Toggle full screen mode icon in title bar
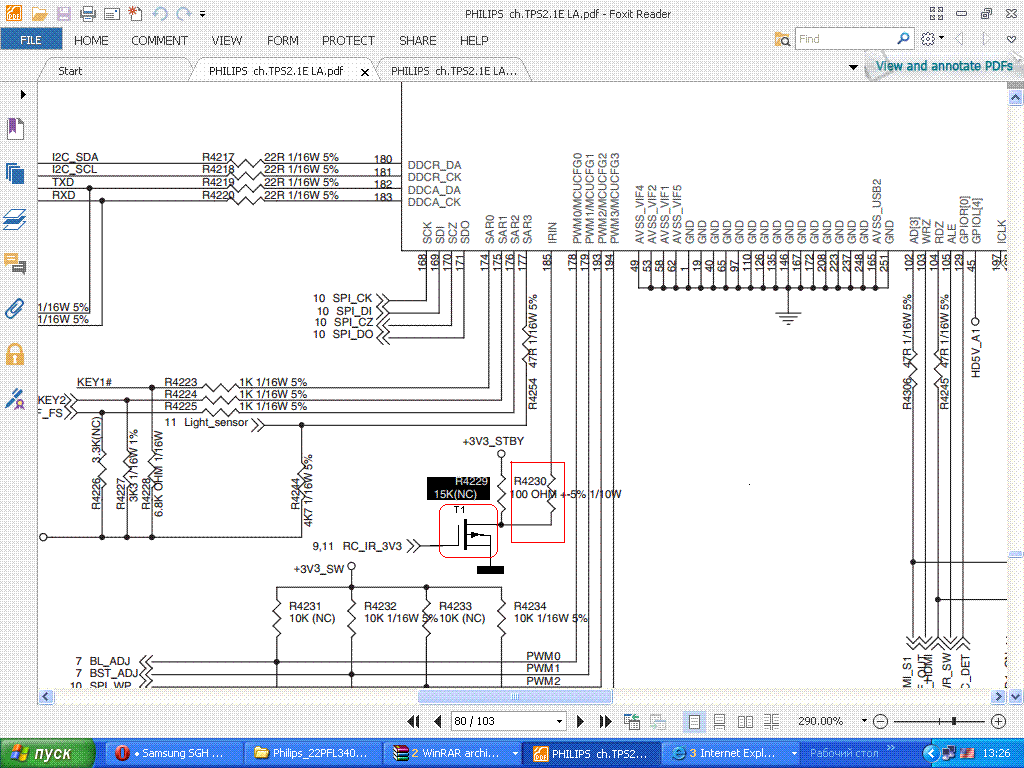Screen dimensions: 1024x768 coord(936,13)
